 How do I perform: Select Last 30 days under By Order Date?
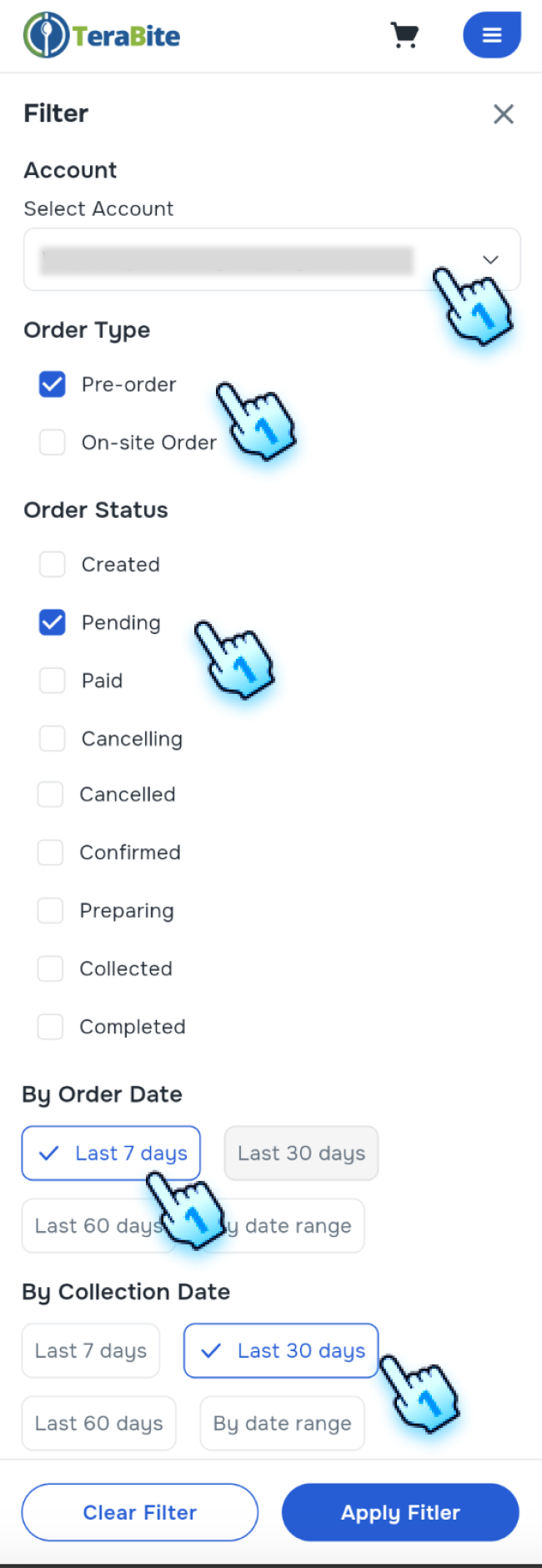(301, 1153)
